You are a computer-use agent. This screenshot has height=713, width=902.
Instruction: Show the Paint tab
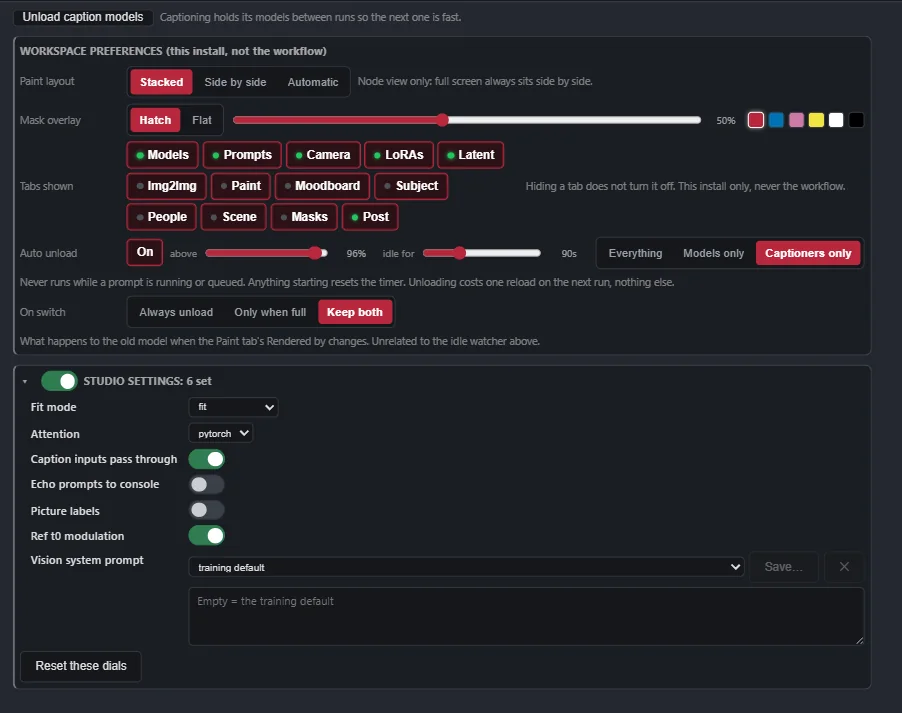pyautogui.click(x=240, y=186)
